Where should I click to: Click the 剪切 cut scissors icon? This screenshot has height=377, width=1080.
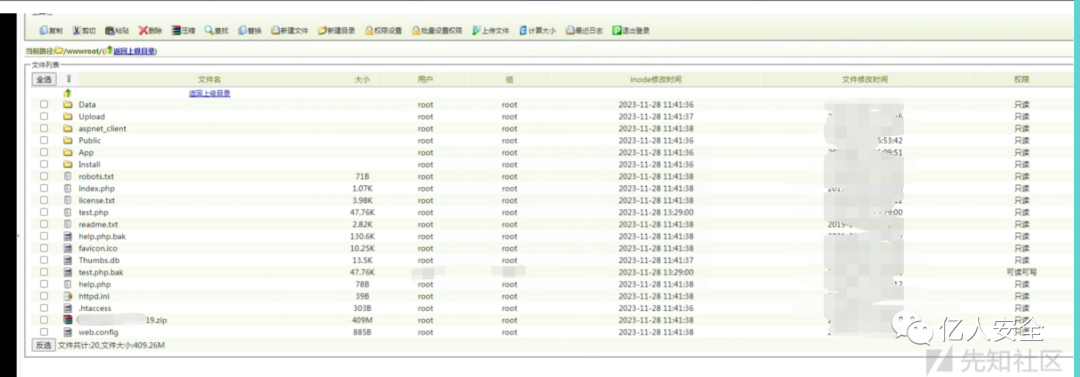click(x=76, y=30)
